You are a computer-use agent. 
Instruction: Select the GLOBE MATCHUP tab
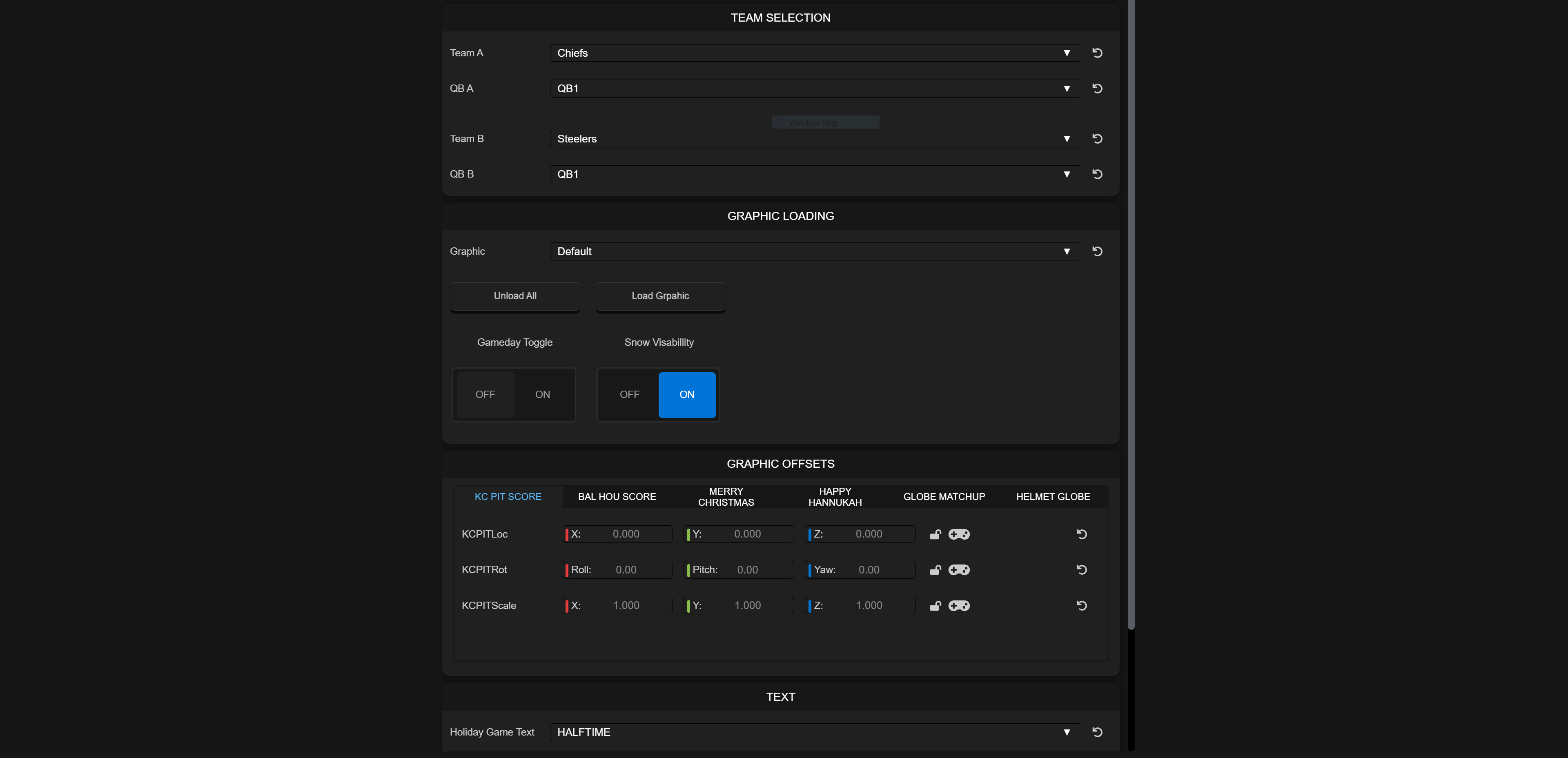(x=944, y=496)
